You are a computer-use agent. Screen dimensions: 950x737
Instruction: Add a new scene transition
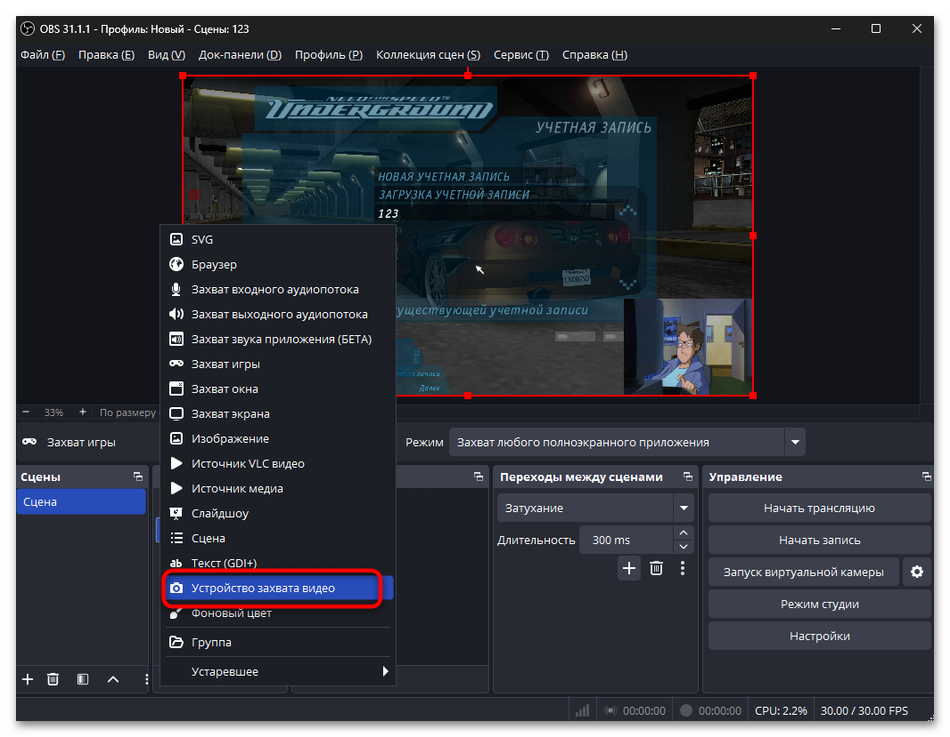629,568
